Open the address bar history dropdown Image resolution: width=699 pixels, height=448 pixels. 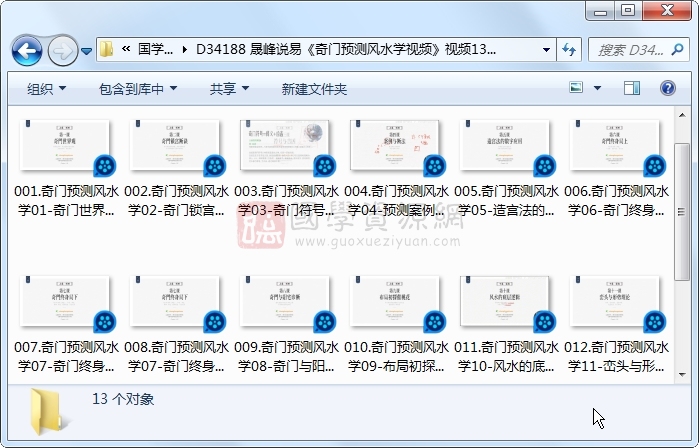tap(546, 50)
